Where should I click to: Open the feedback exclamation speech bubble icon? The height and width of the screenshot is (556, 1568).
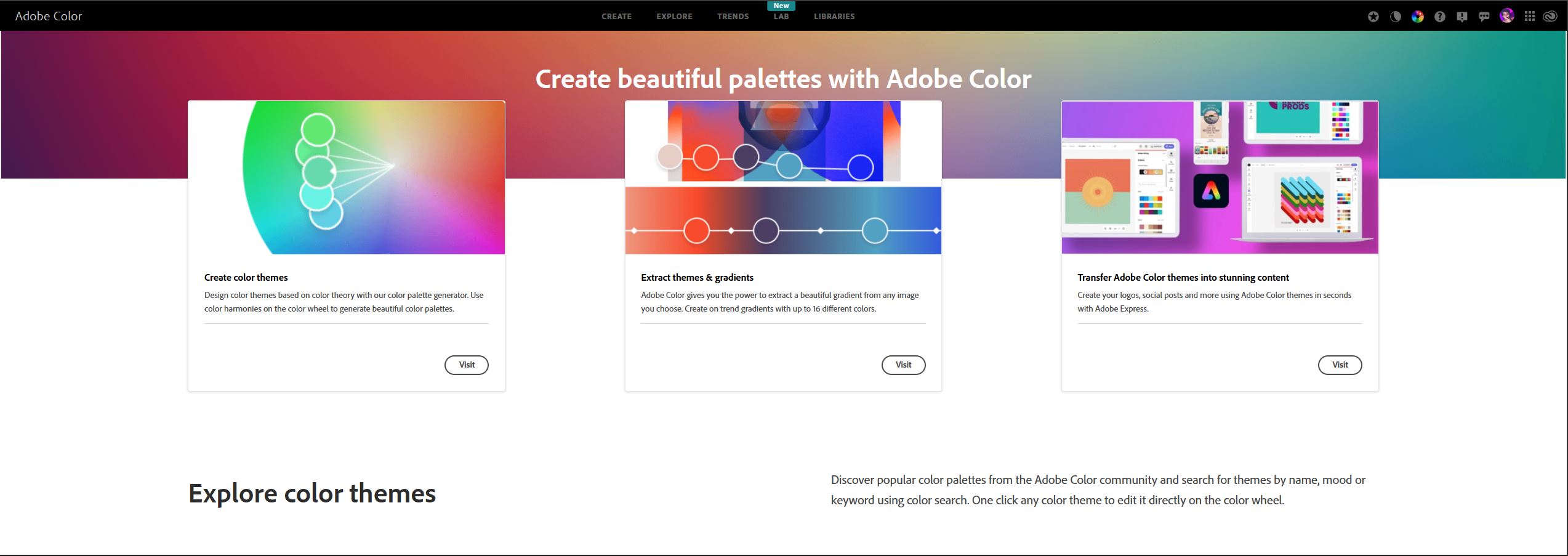(1462, 17)
